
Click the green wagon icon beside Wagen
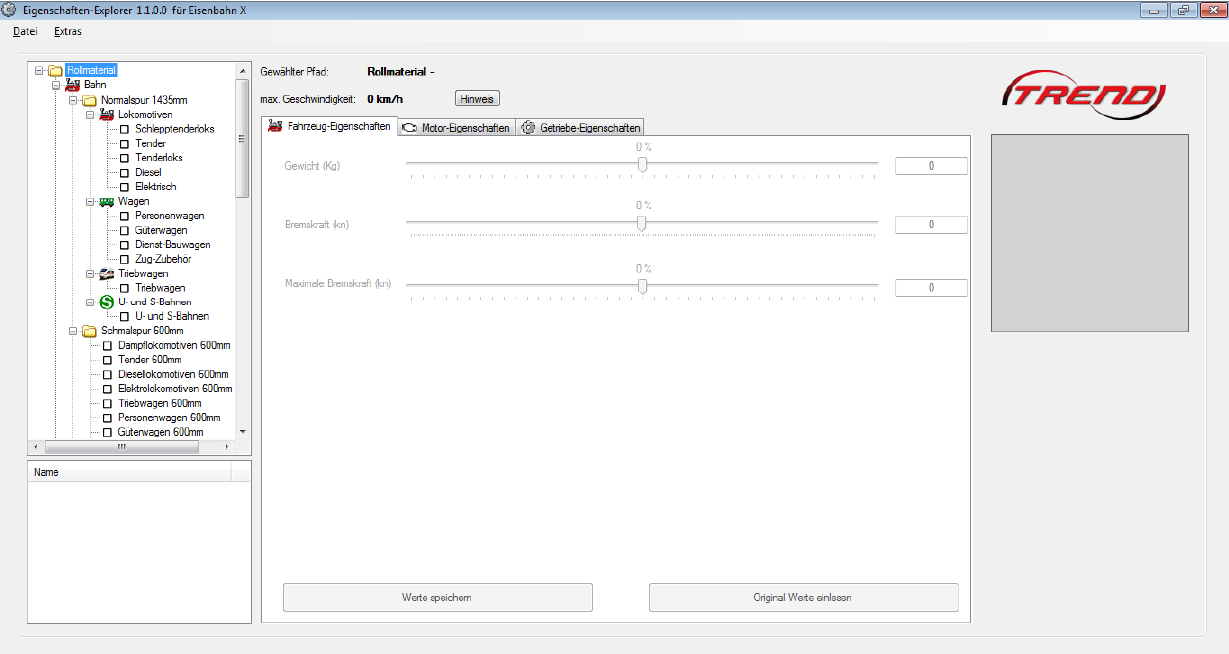tap(107, 201)
